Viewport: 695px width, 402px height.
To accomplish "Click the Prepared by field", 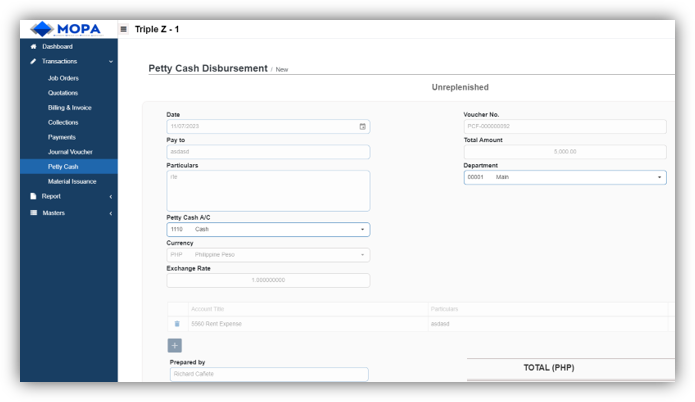I will [x=269, y=374].
